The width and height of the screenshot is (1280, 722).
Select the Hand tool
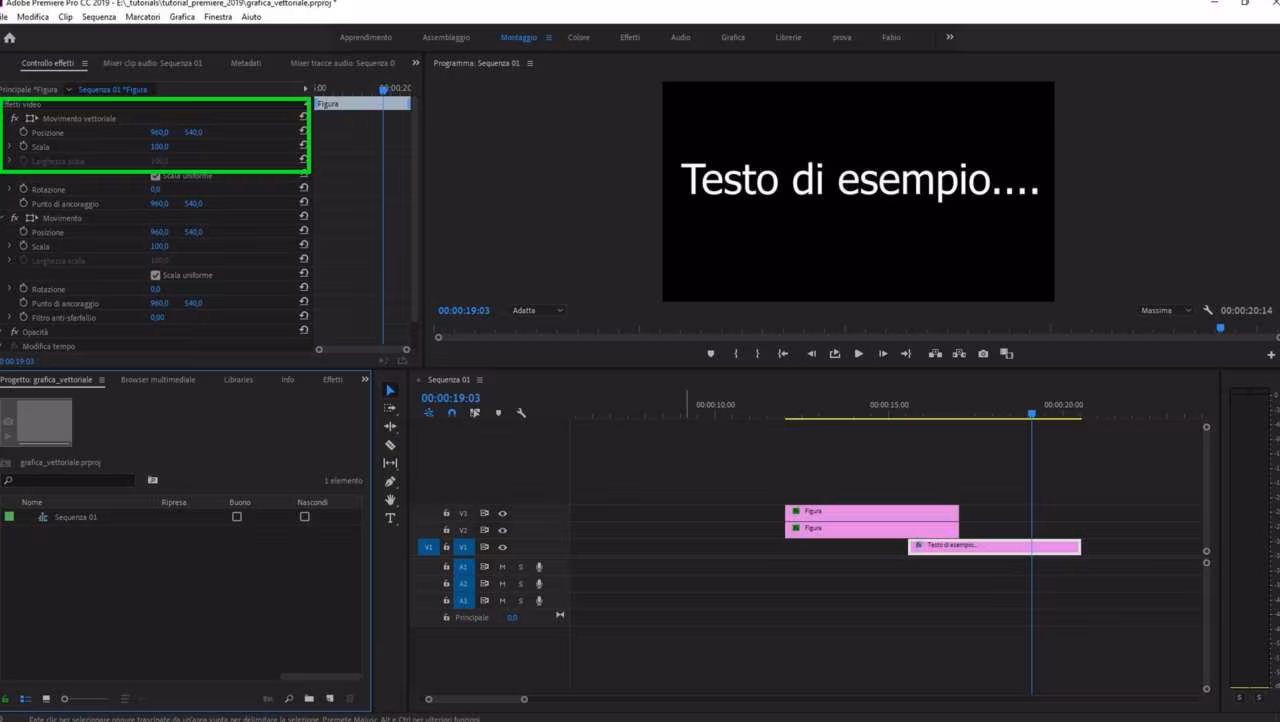391,500
